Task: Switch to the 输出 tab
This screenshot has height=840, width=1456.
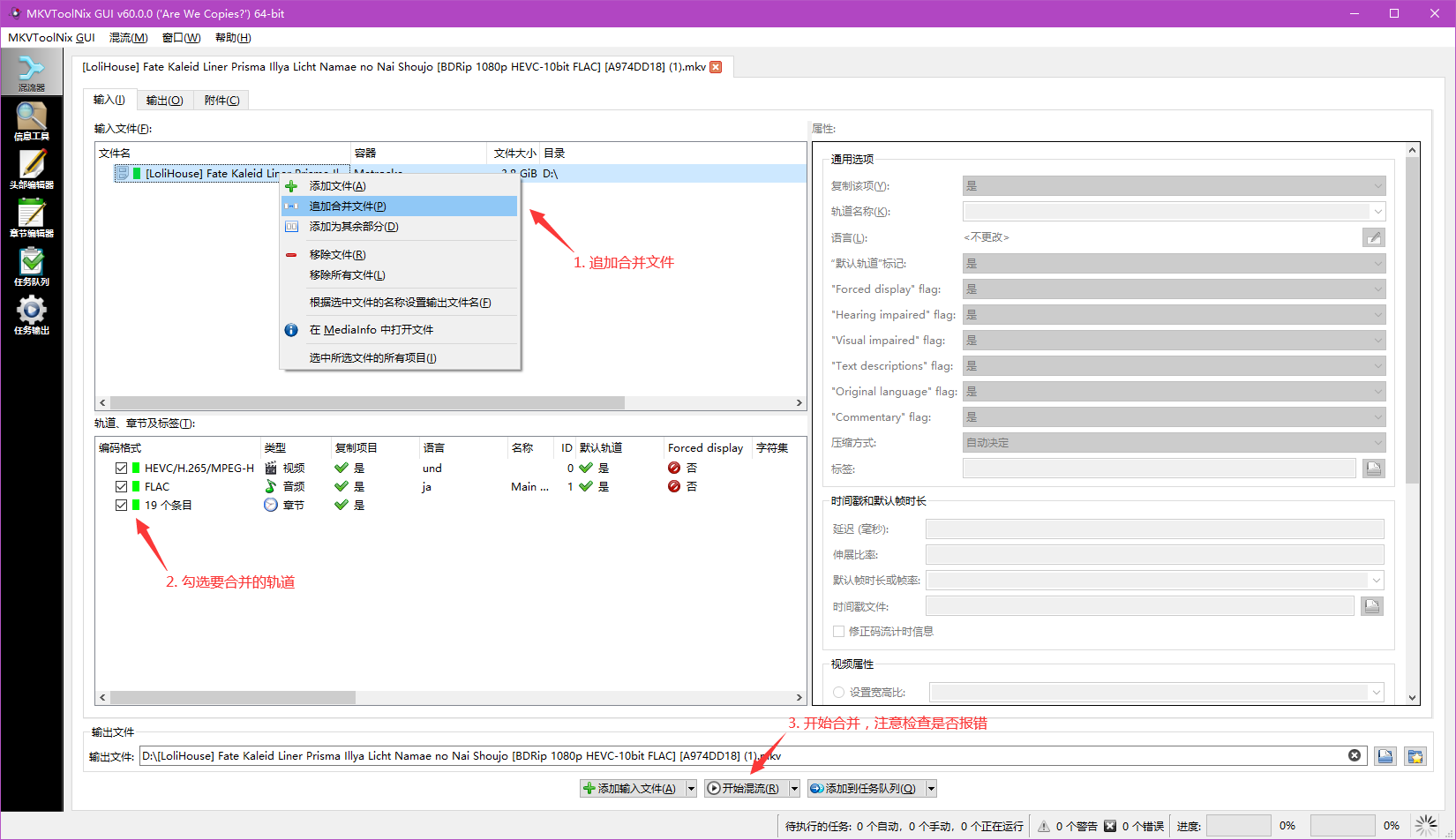Action: [164, 101]
